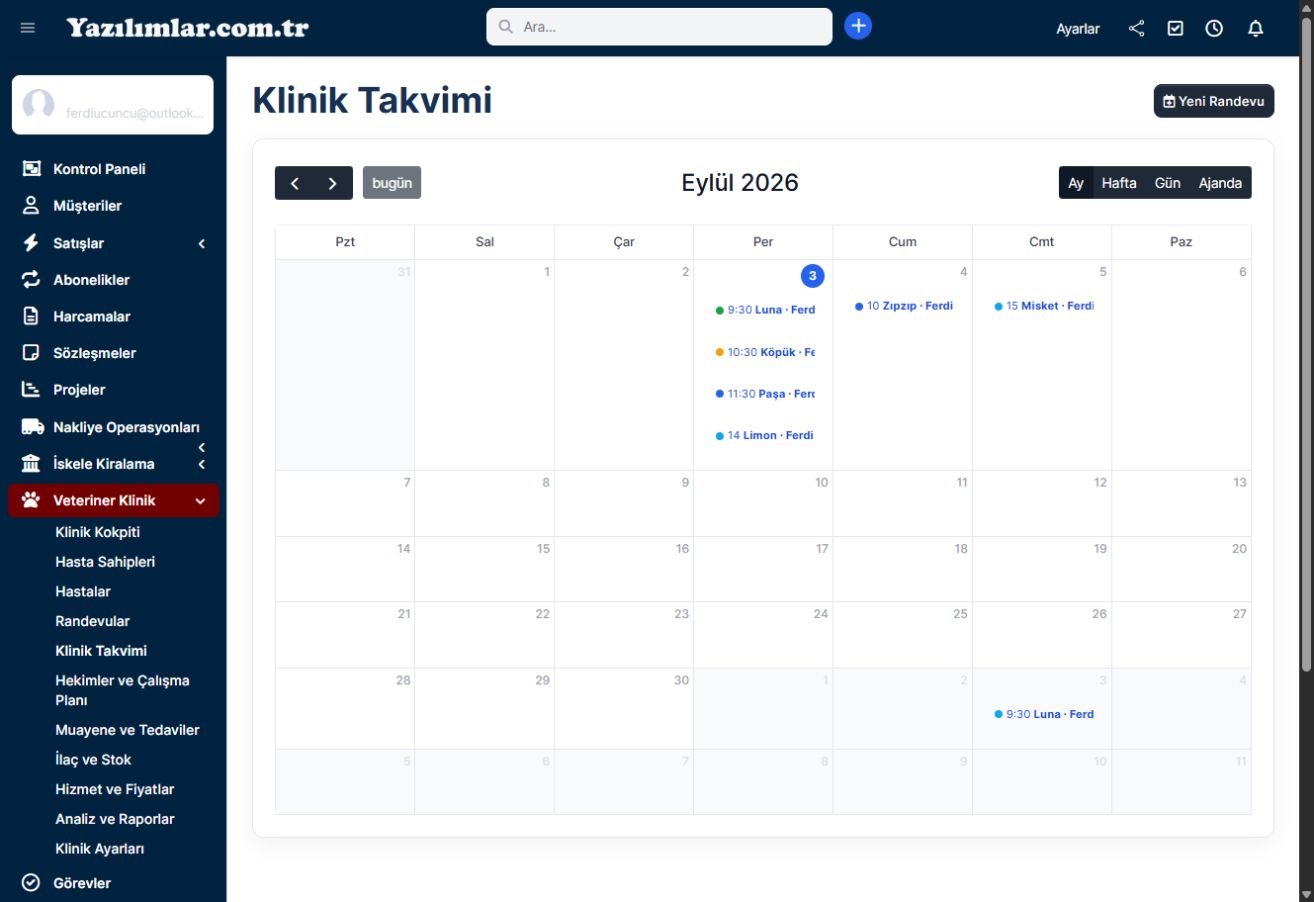Open the share icon in header
Image resolution: width=1314 pixels, height=902 pixels.
(1136, 28)
